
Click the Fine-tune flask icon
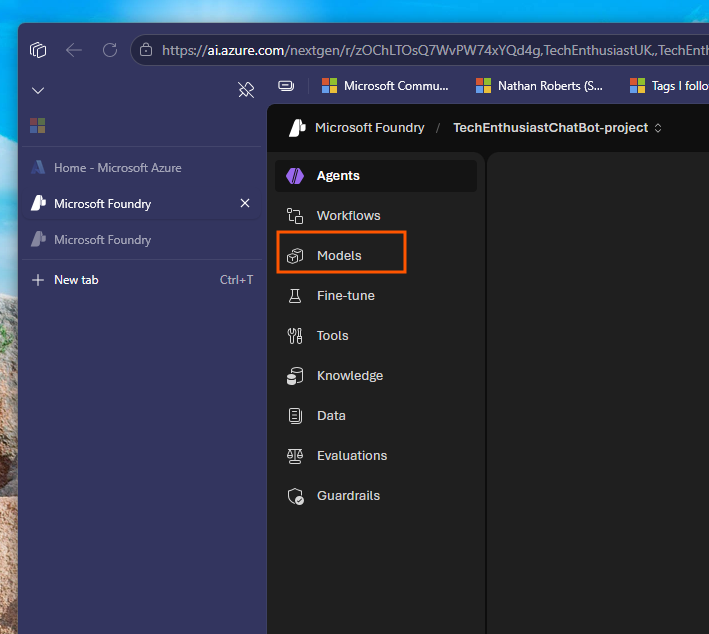(x=295, y=296)
